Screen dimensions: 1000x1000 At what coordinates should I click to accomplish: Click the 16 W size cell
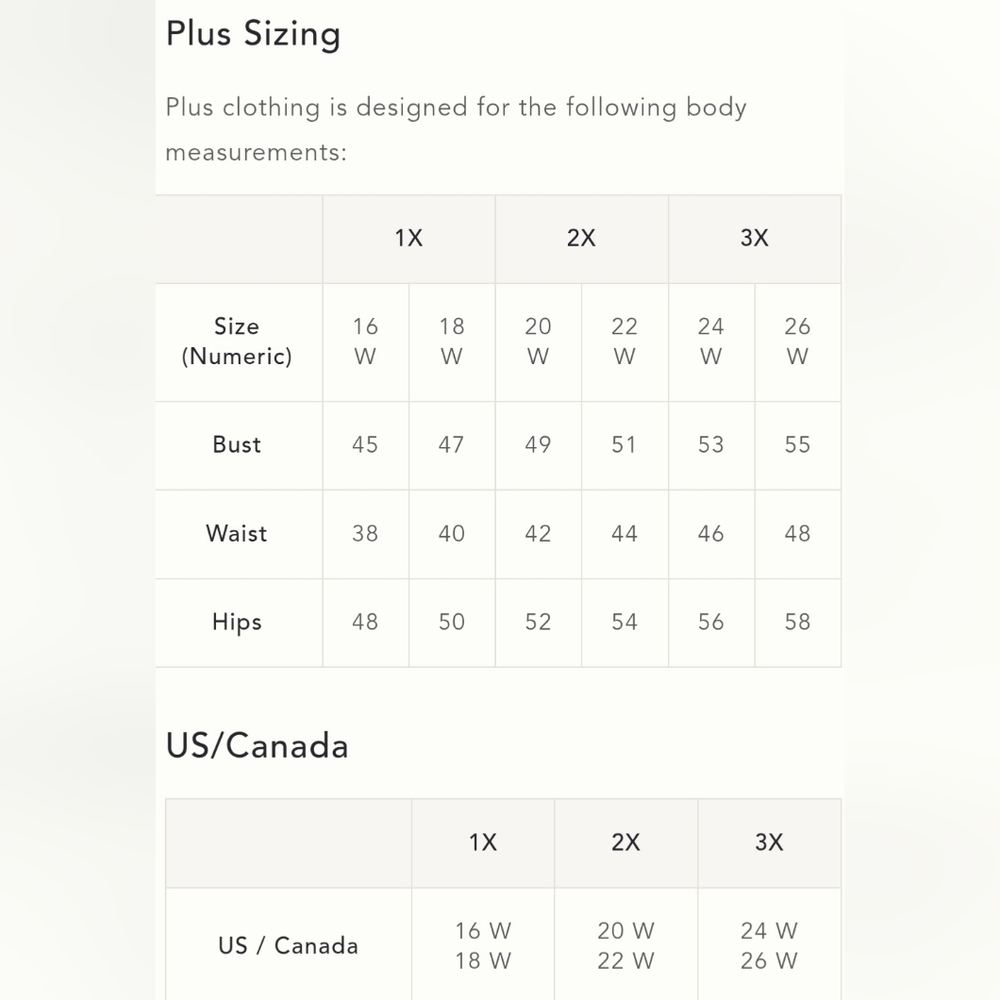(x=365, y=342)
